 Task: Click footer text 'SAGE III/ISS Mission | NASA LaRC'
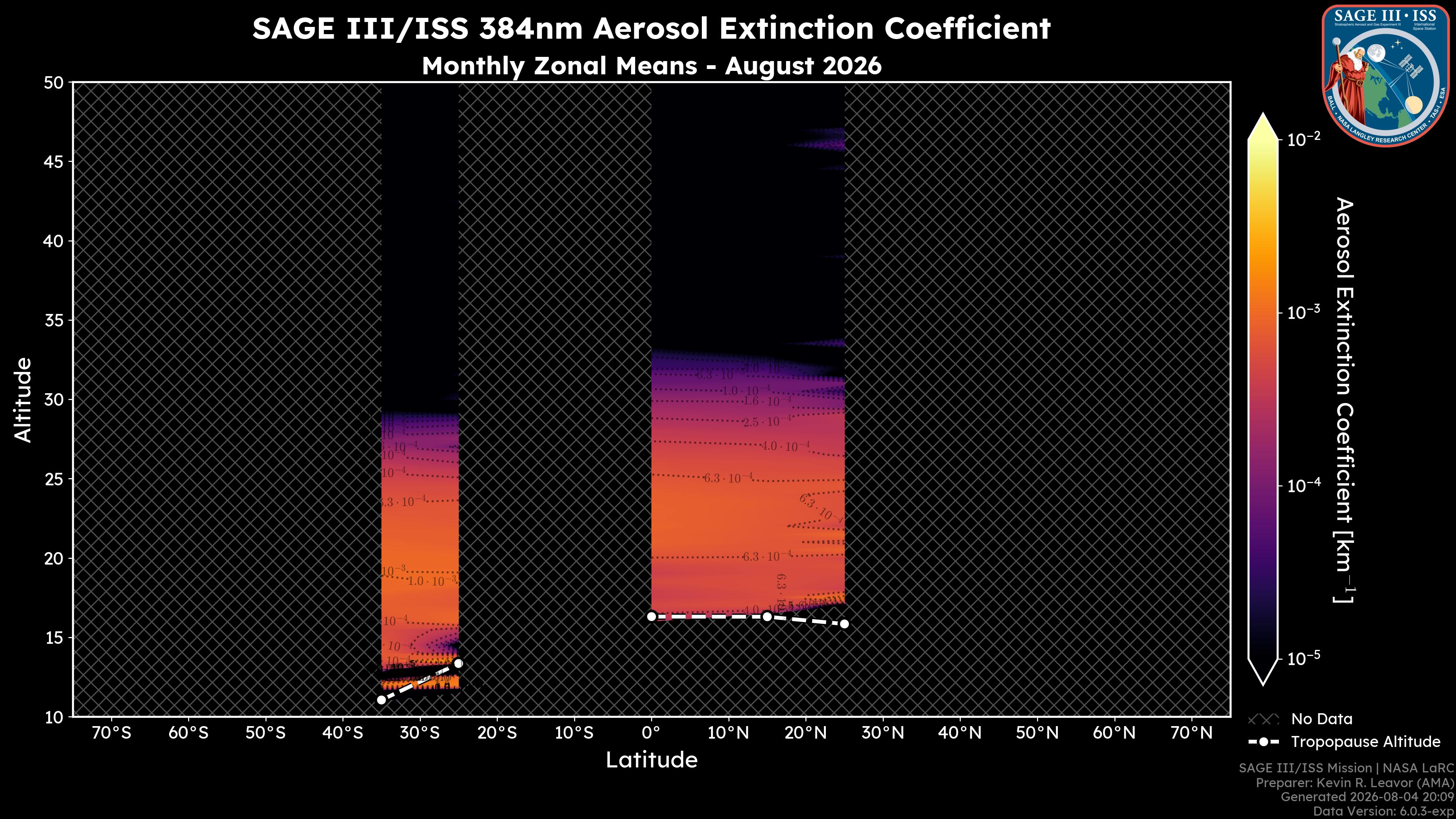(1346, 768)
